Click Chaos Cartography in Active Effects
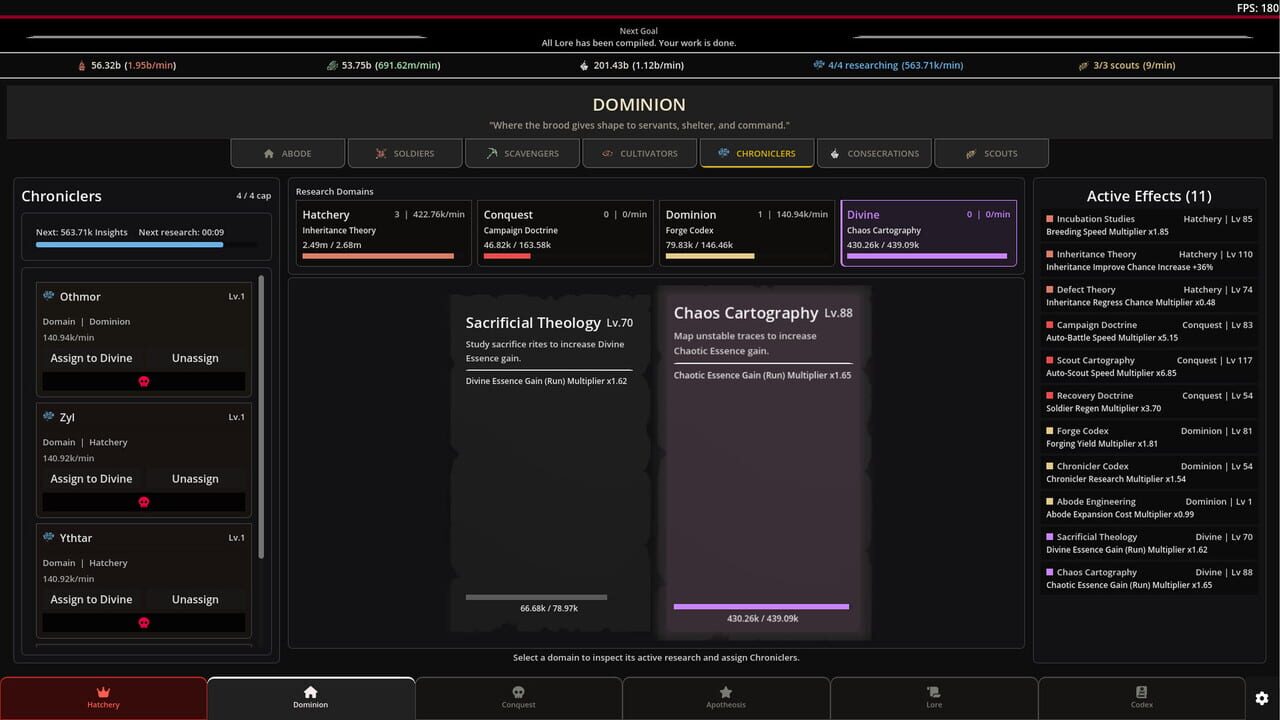The height and width of the screenshot is (720, 1280). (x=1149, y=578)
